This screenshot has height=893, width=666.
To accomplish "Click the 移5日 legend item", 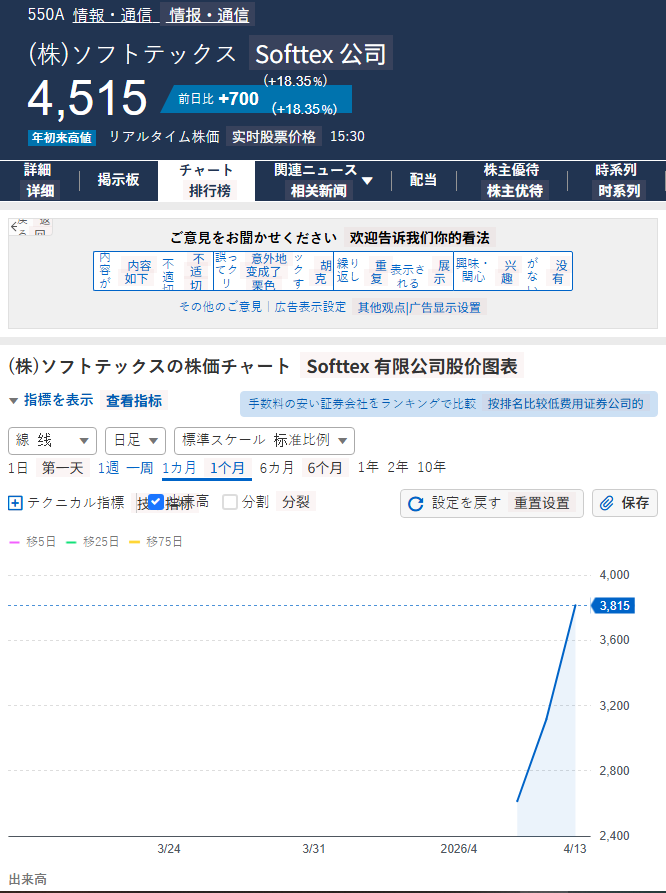I will tap(32, 542).
